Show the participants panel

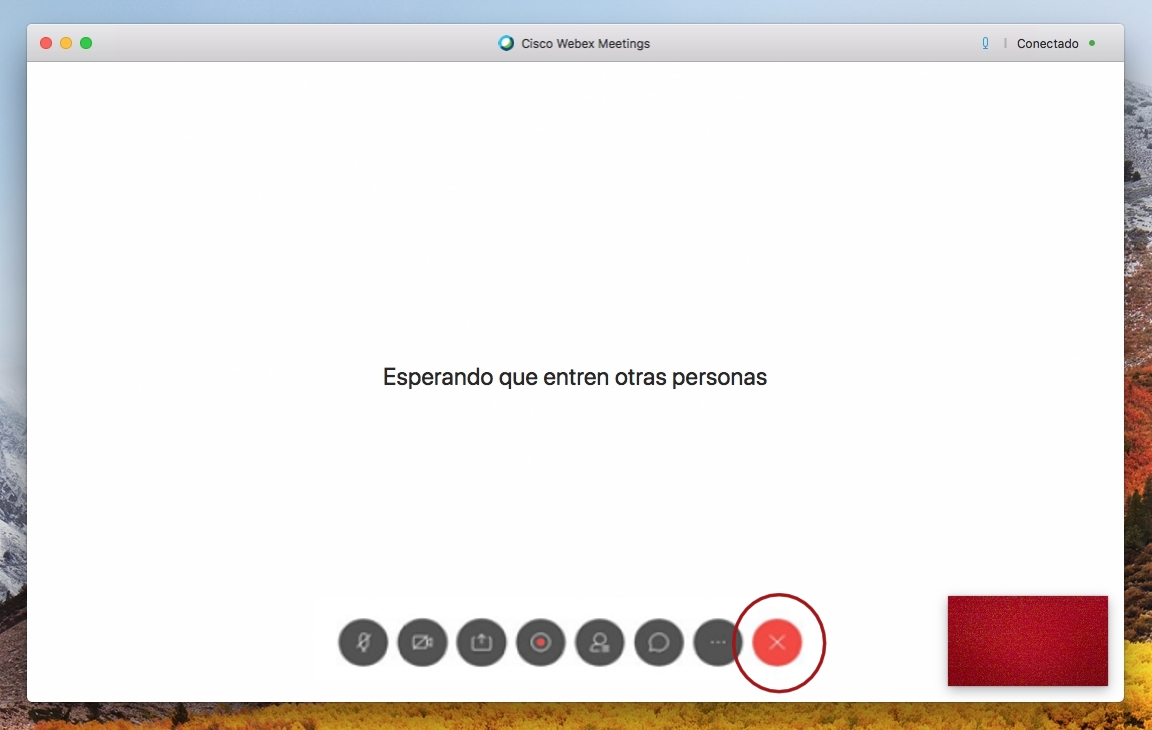[600, 642]
